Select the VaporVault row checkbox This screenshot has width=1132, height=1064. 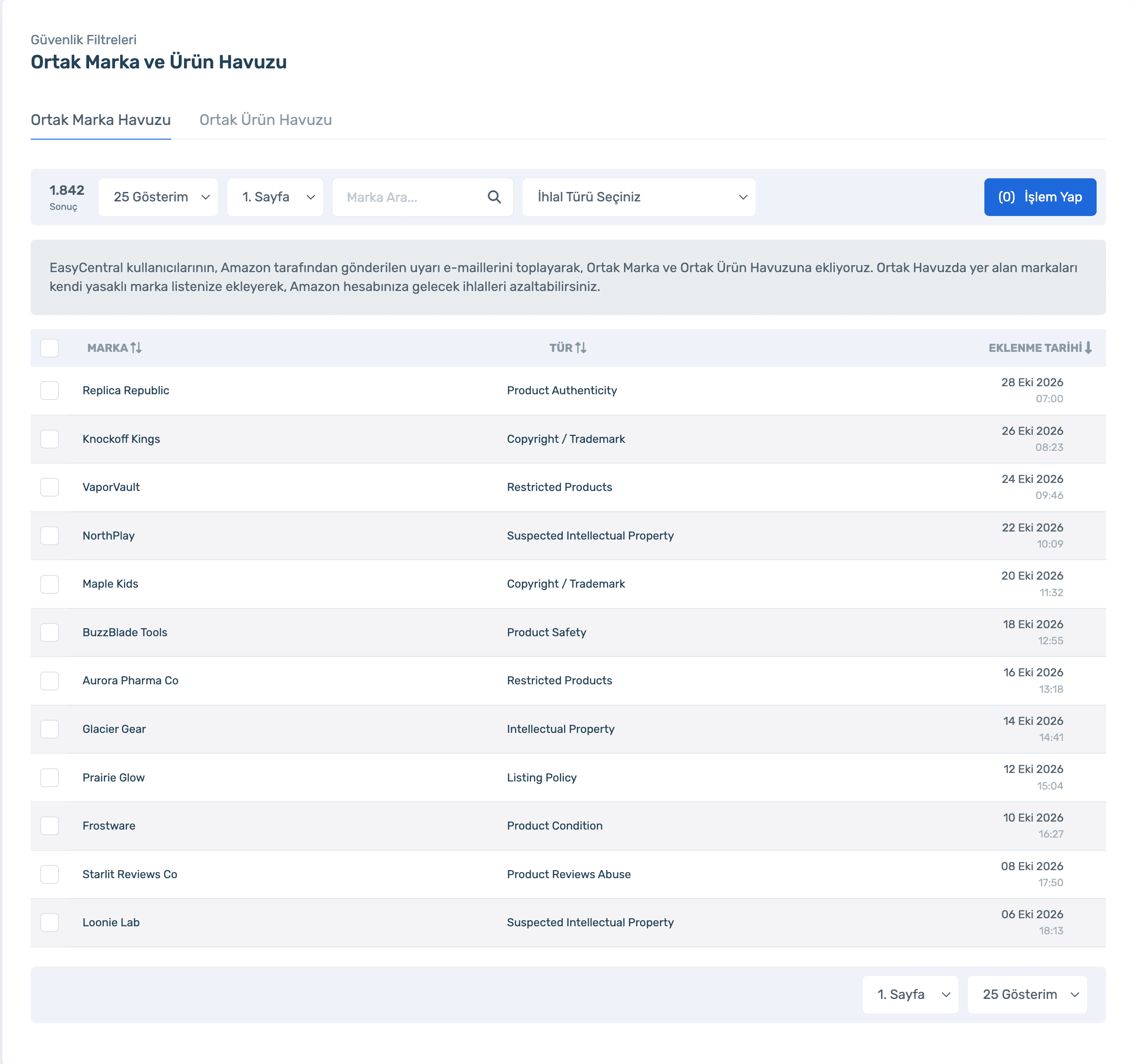coord(50,487)
